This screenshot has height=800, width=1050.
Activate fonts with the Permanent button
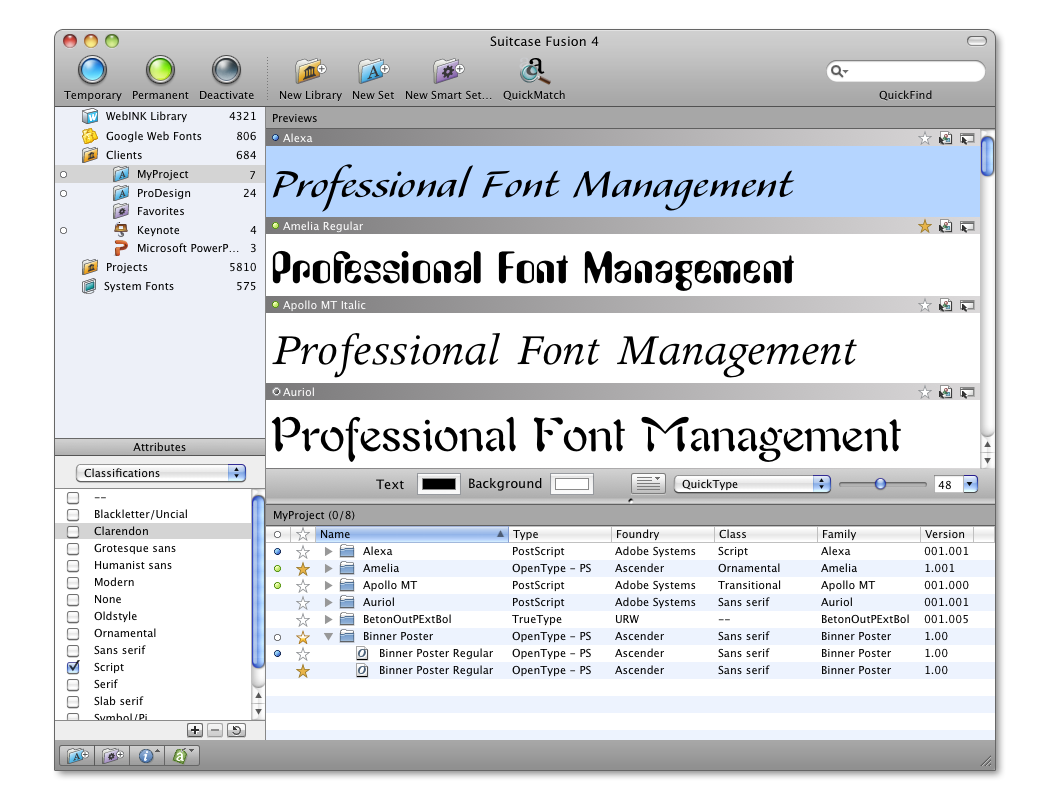pyautogui.click(x=160, y=70)
